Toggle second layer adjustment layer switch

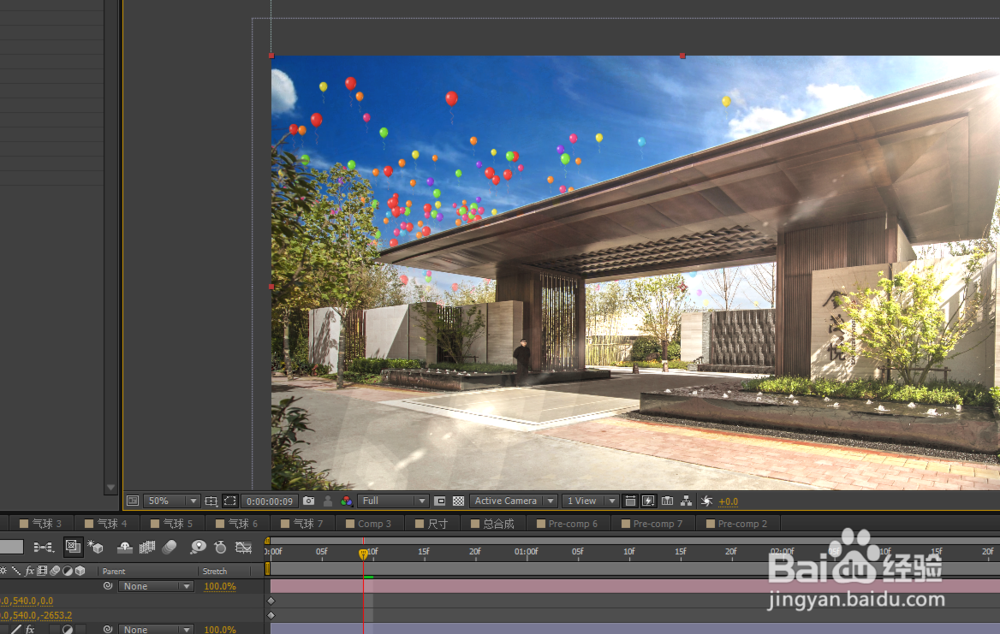point(68,629)
